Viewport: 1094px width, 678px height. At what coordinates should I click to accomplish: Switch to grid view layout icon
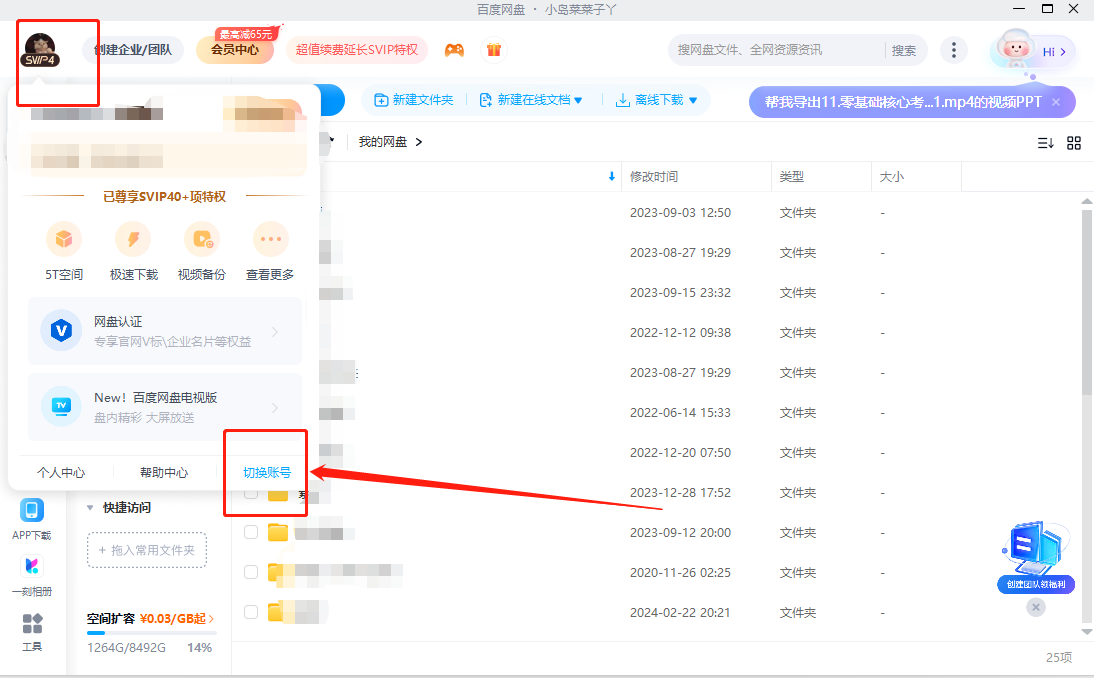pyautogui.click(x=1074, y=143)
